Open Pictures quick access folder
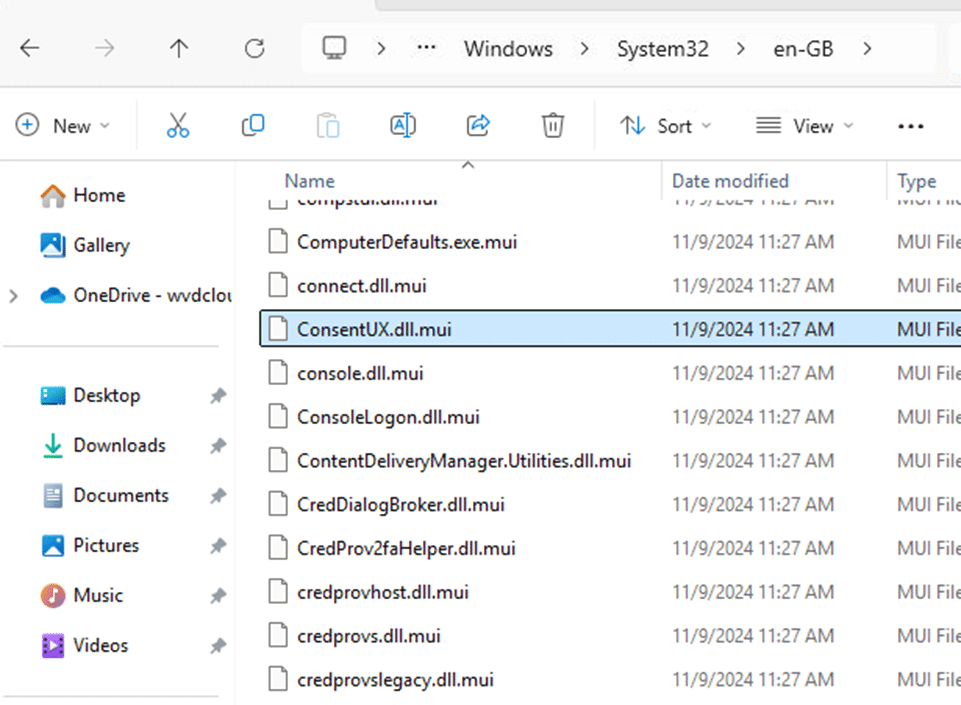Image resolution: width=961 pixels, height=705 pixels. [x=89, y=546]
